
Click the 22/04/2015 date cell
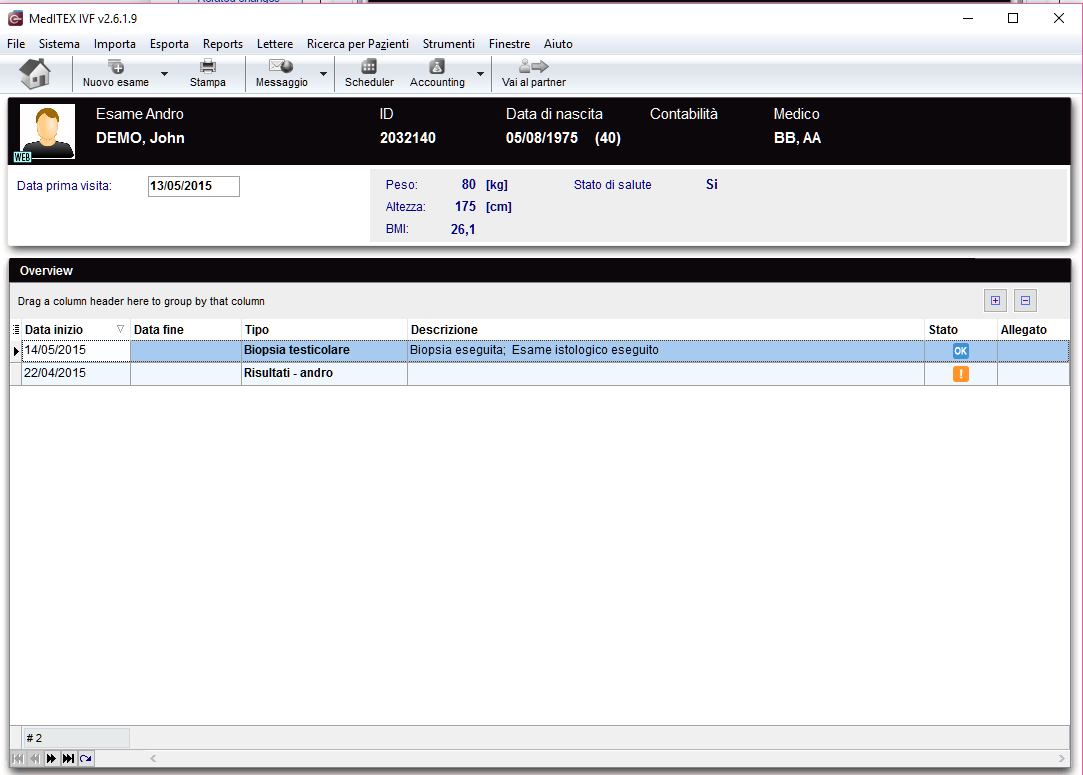[x=76, y=373]
